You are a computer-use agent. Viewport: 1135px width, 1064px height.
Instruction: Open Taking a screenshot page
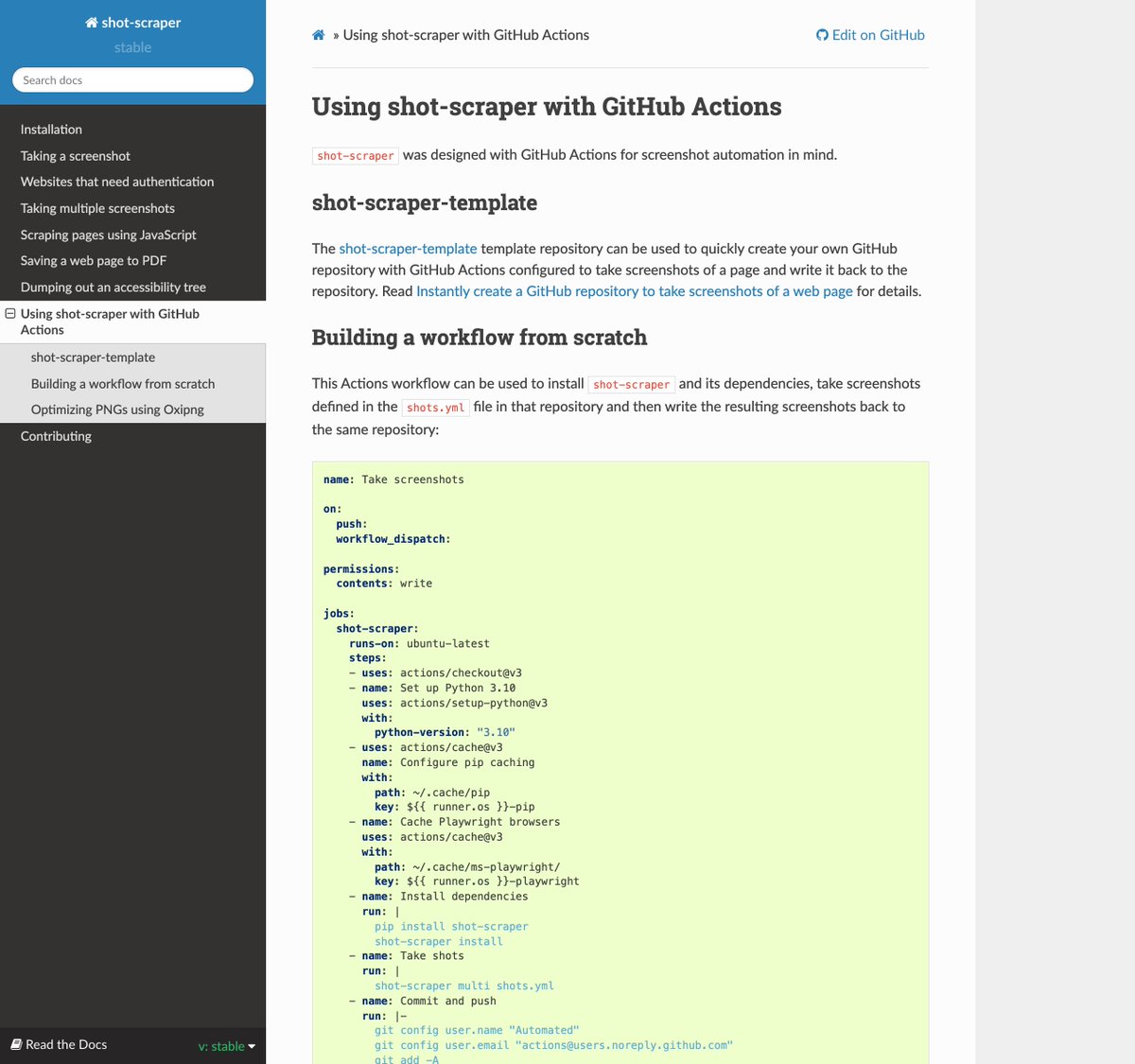(76, 156)
